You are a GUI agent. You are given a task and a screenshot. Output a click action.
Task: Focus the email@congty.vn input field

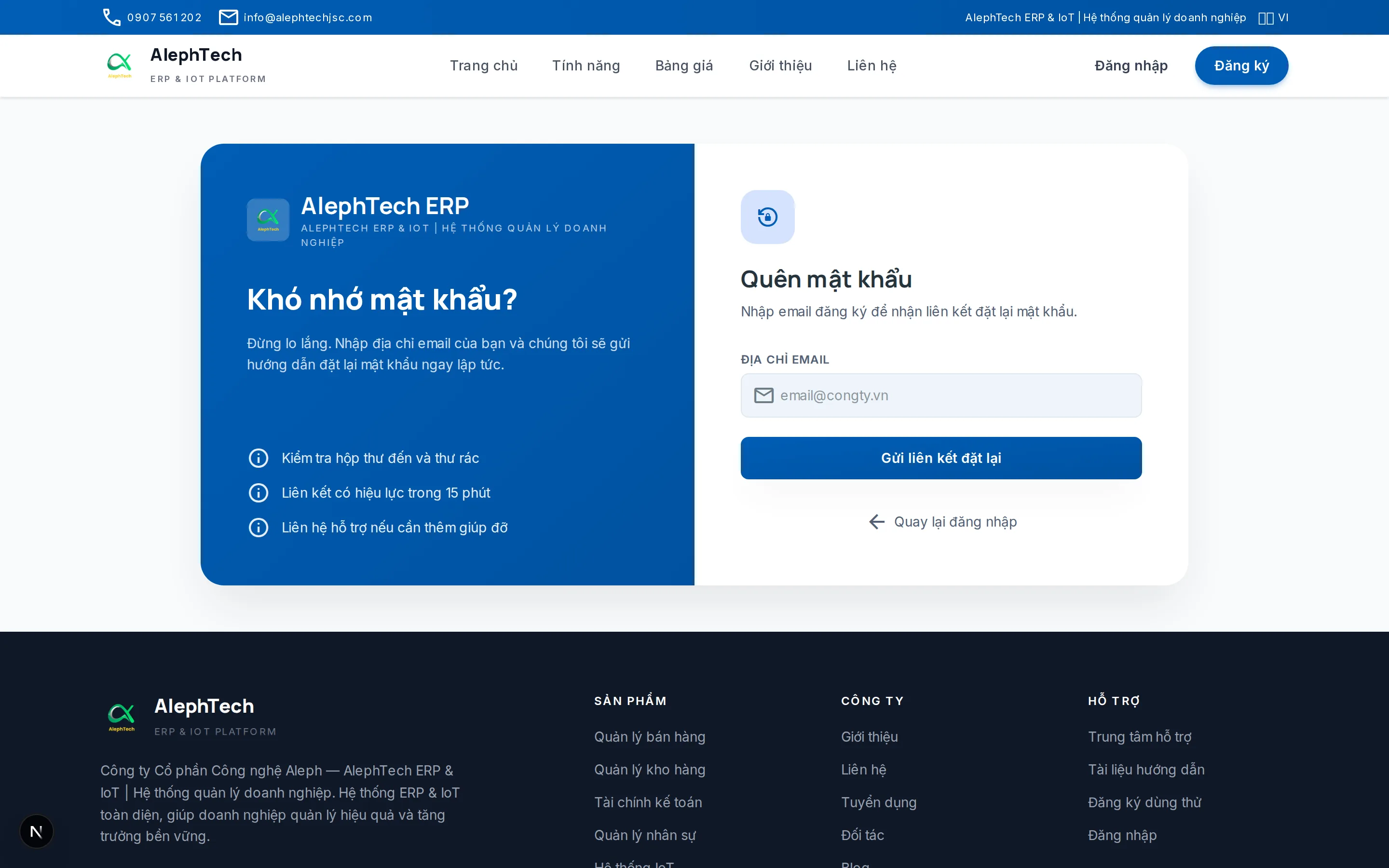click(x=941, y=395)
